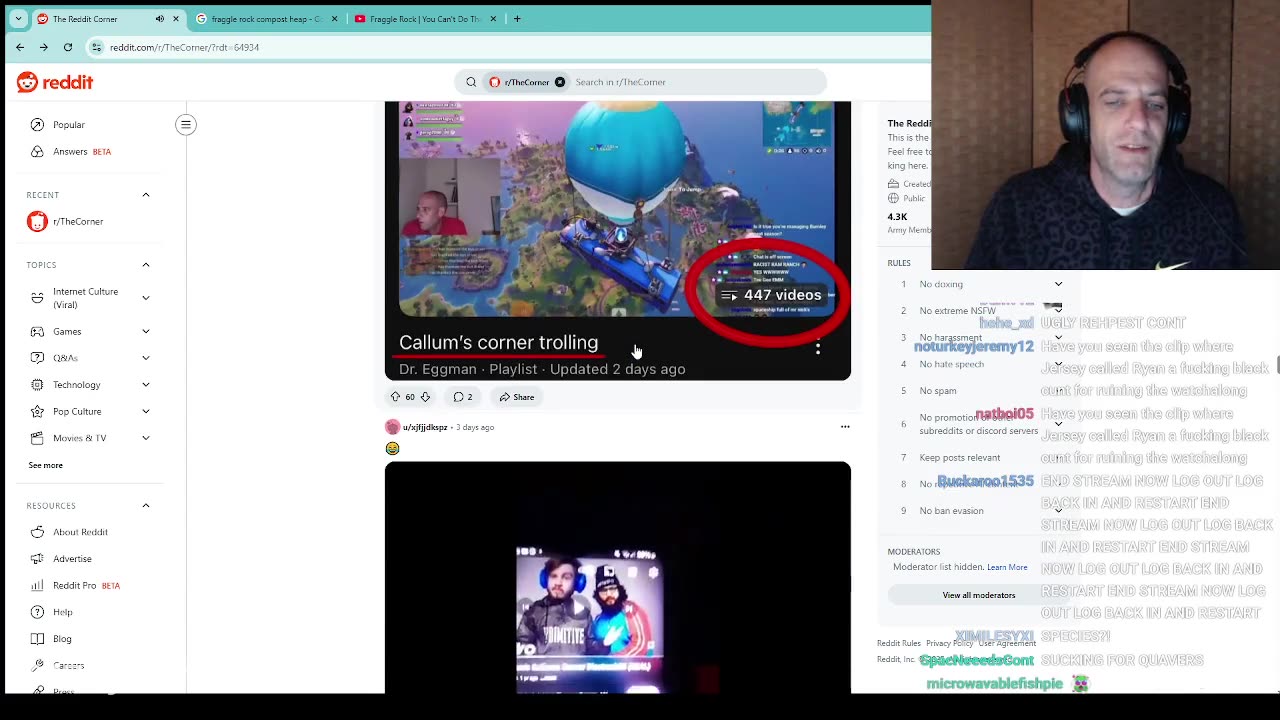Open three-dot menu on playlist thumbnail
1280x720 pixels.
tap(818, 347)
